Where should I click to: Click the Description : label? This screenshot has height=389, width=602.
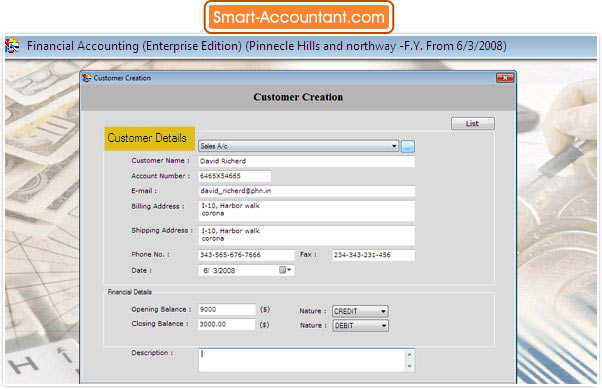click(152, 353)
